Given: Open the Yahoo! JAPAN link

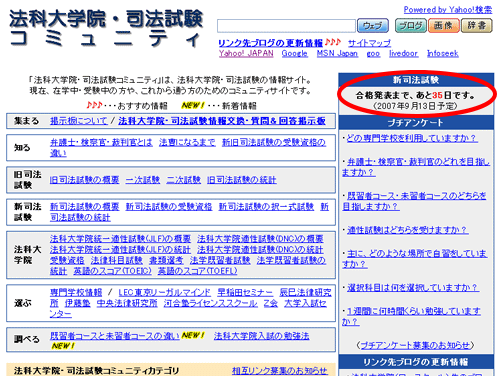Looking at the screenshot, I should [246, 53].
